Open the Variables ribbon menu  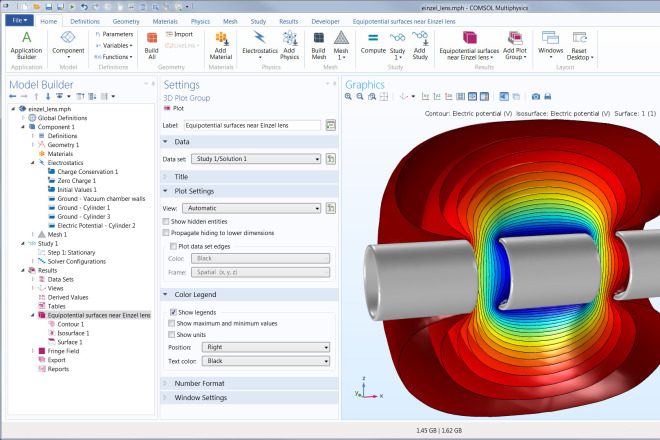click(x=114, y=45)
